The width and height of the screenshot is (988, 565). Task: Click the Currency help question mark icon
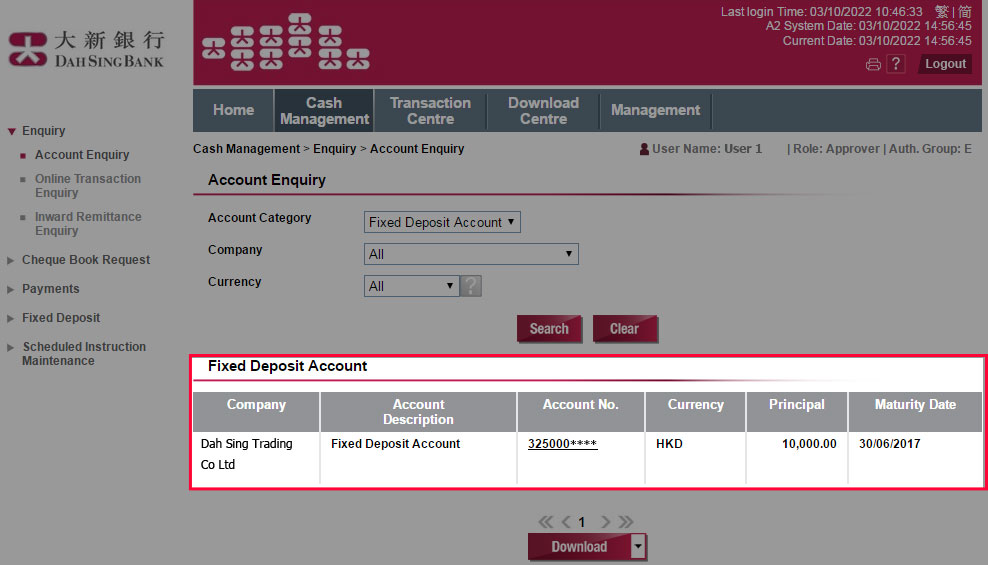tap(471, 286)
